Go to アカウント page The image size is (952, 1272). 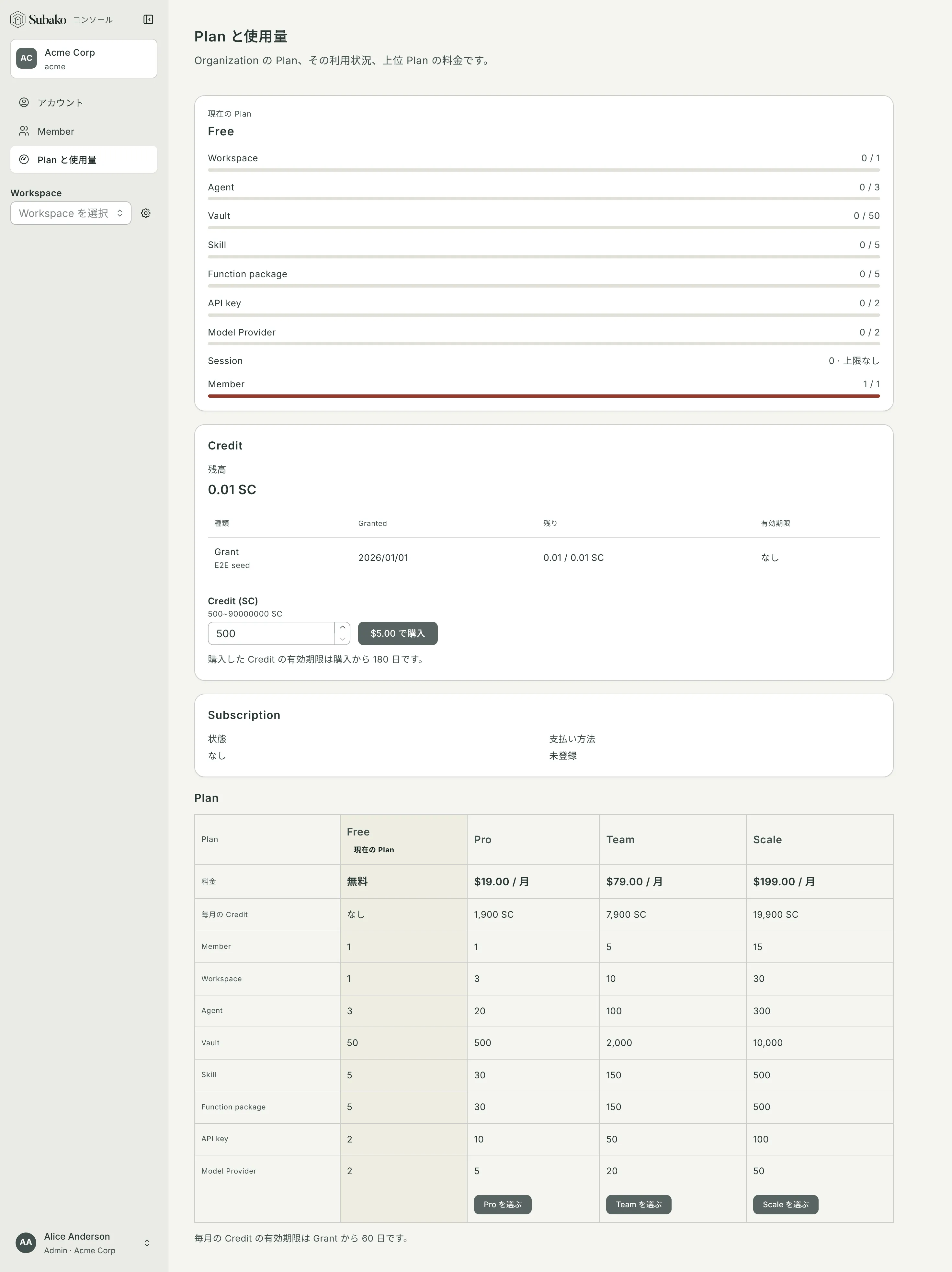pos(84,102)
